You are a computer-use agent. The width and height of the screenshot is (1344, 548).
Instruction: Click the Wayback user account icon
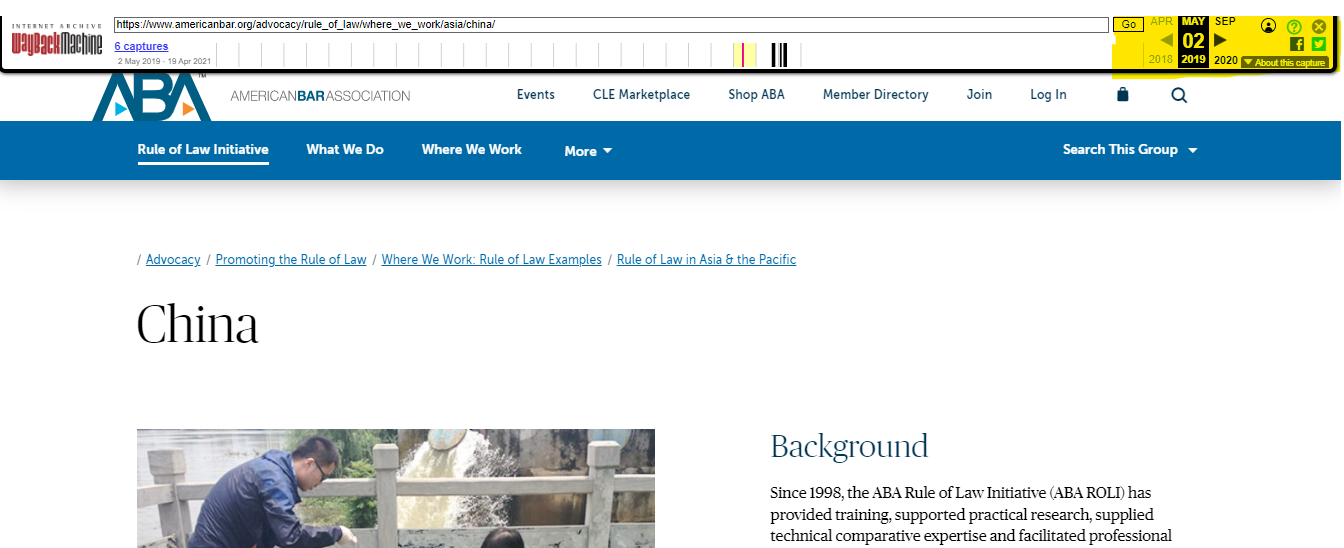click(x=1269, y=26)
